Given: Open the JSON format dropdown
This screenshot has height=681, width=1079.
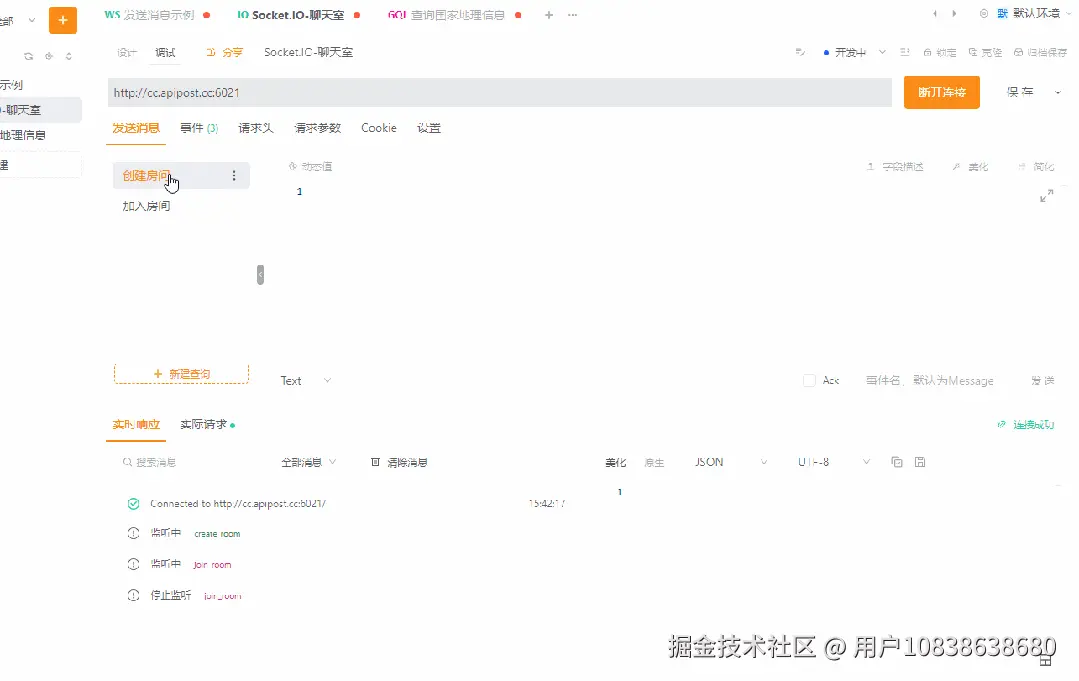Looking at the screenshot, I should (731, 462).
